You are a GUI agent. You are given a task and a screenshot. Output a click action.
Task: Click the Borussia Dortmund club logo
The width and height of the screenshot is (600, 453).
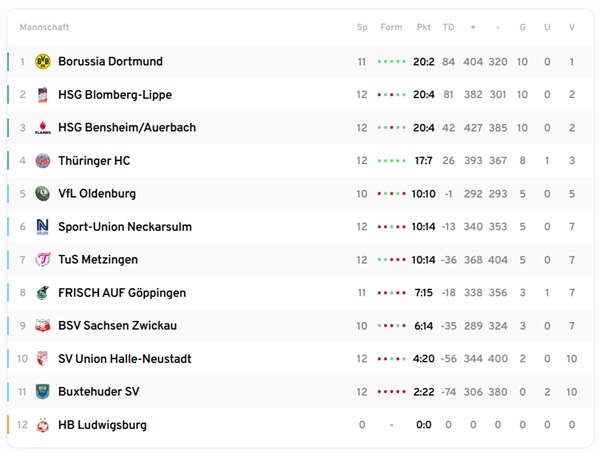42,62
